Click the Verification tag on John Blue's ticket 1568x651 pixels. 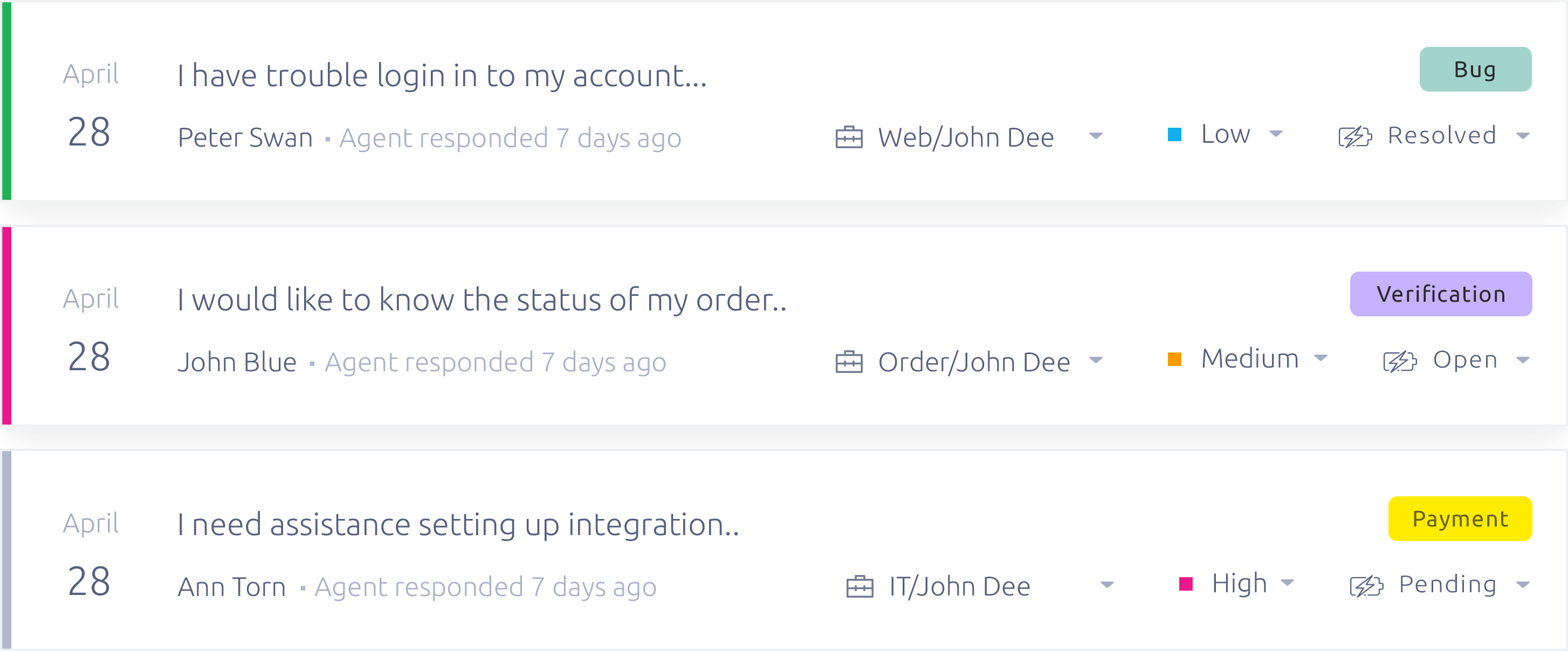(x=1441, y=295)
